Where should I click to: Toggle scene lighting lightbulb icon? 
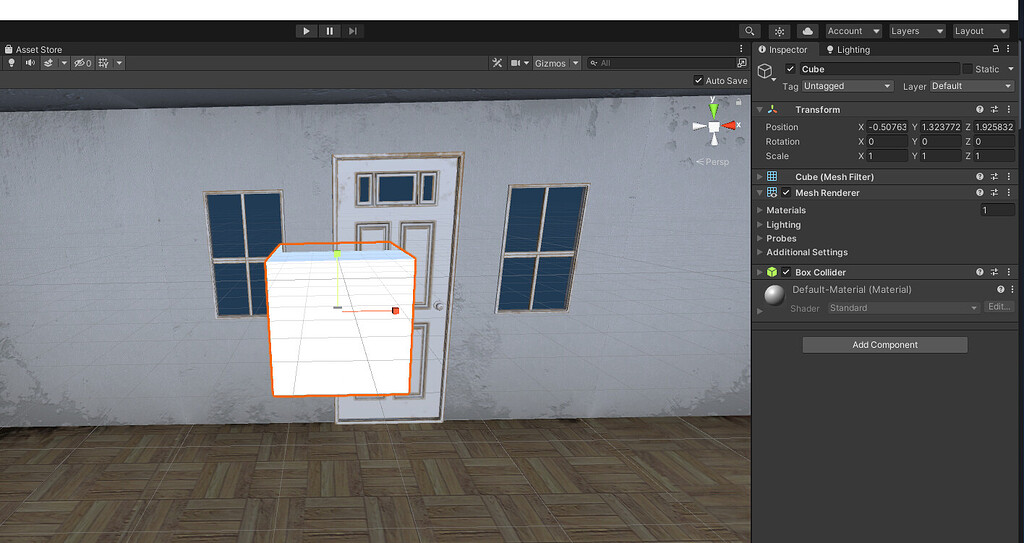point(12,63)
